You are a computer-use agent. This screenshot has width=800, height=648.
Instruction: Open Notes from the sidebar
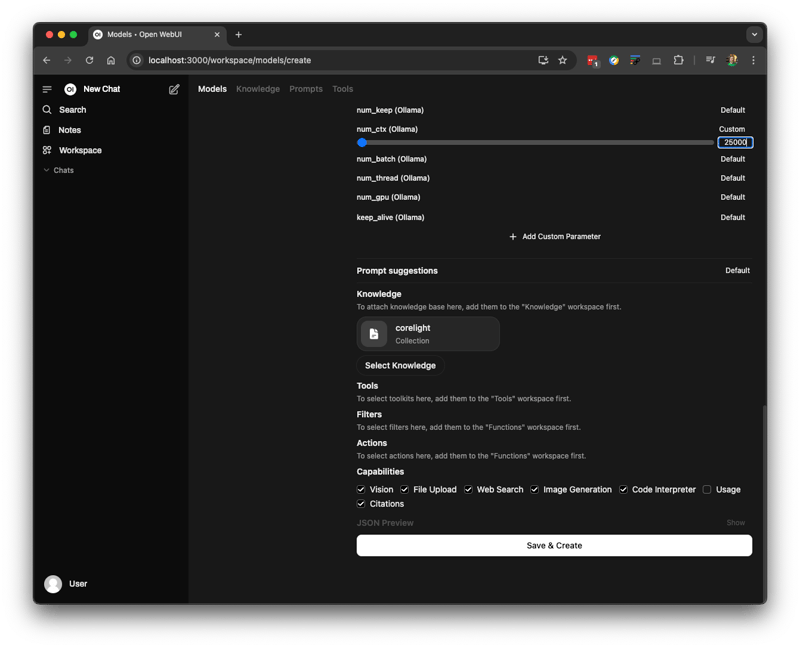click(69, 130)
